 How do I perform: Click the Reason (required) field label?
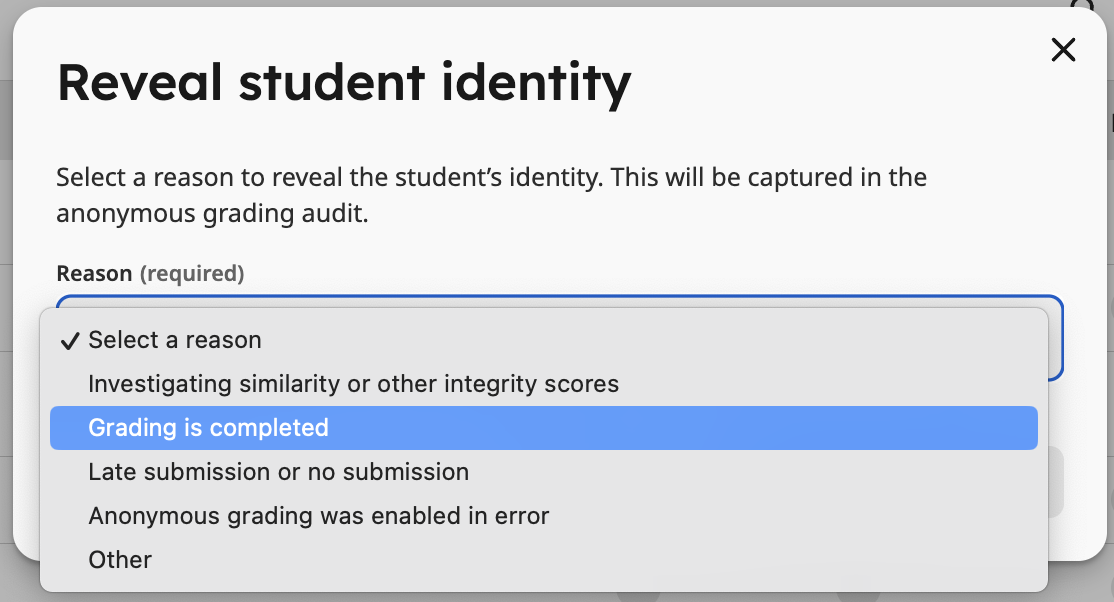click(150, 273)
